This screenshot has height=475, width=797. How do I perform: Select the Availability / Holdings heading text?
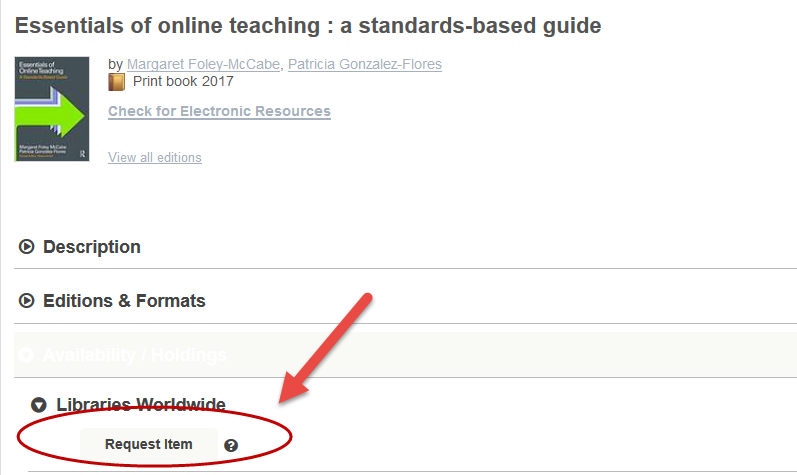point(135,355)
